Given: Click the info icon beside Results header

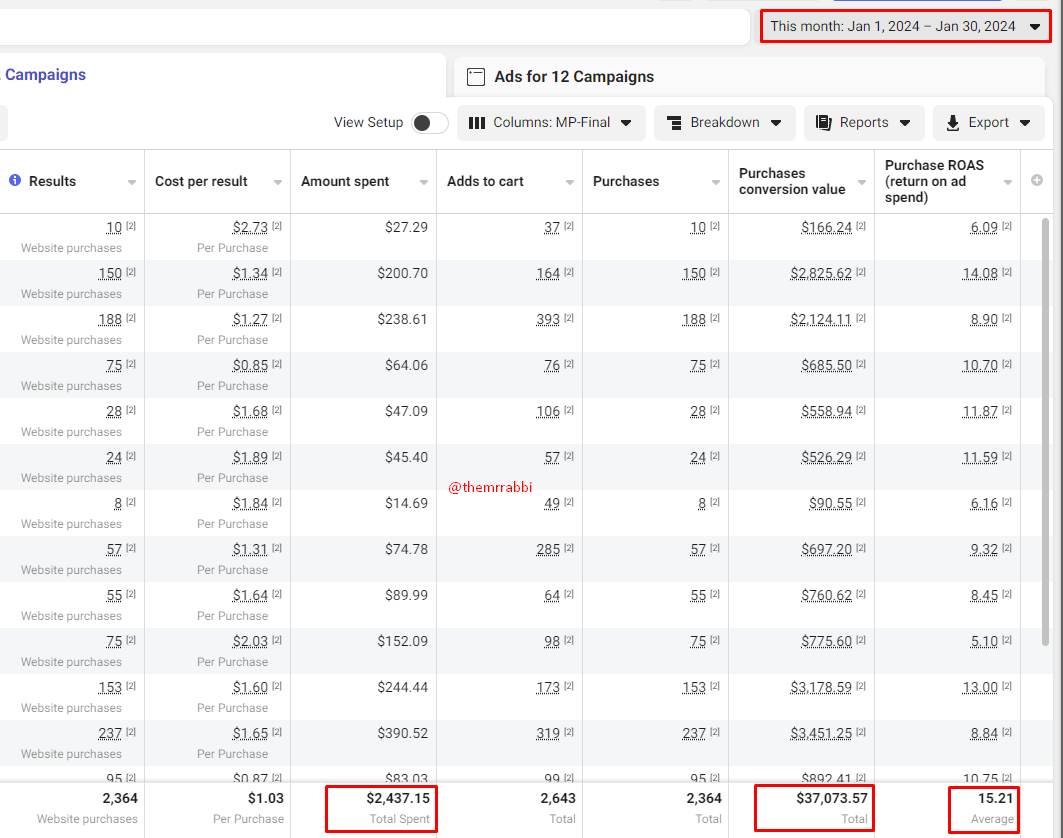Looking at the screenshot, I should pyautogui.click(x=15, y=180).
